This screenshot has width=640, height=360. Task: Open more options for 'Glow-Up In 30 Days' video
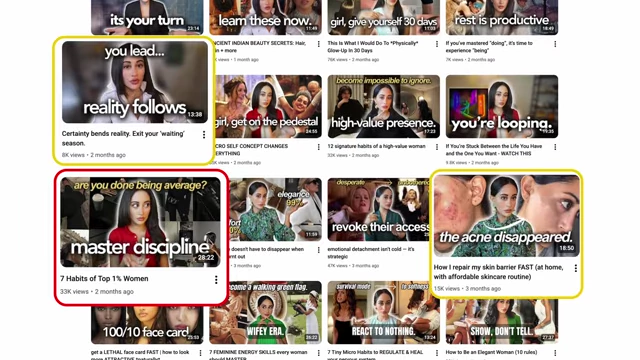tap(437, 44)
